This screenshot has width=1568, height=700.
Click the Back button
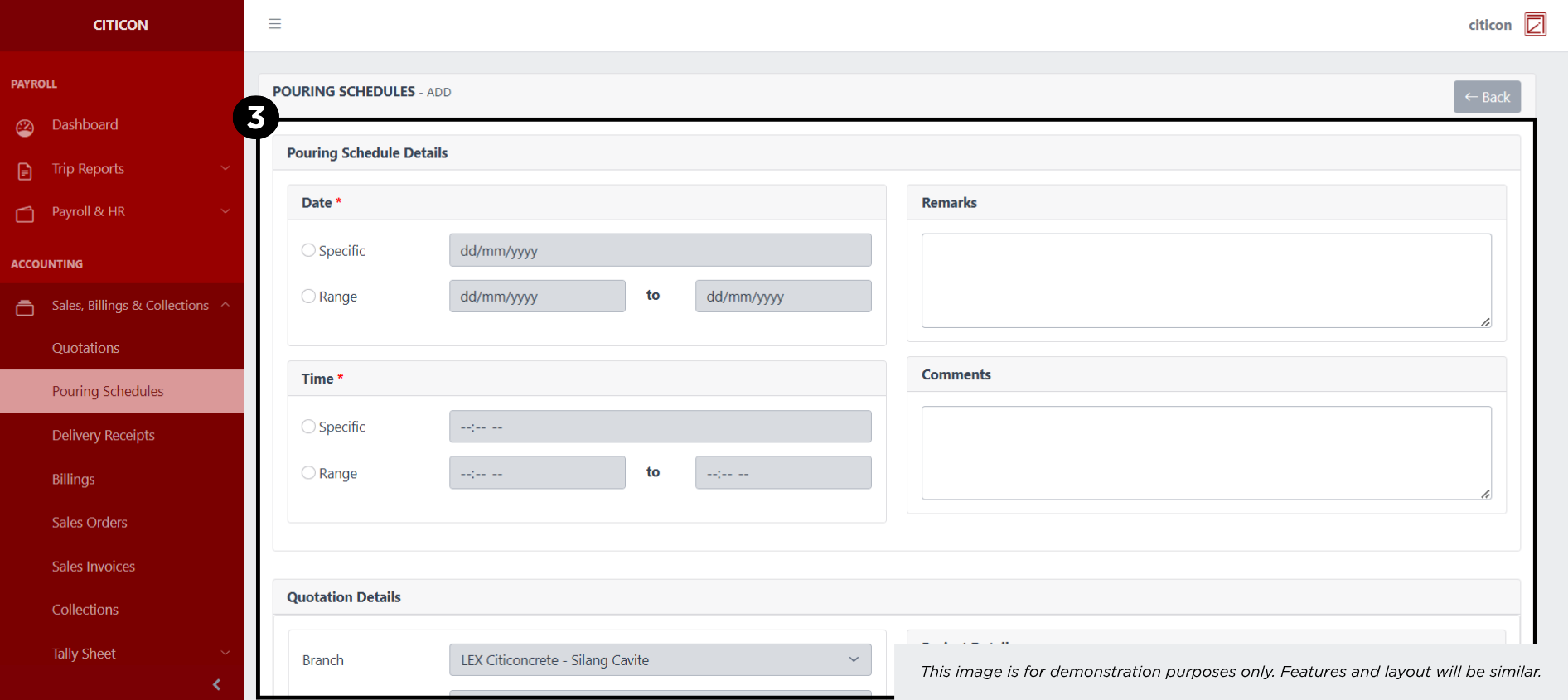point(1487,97)
